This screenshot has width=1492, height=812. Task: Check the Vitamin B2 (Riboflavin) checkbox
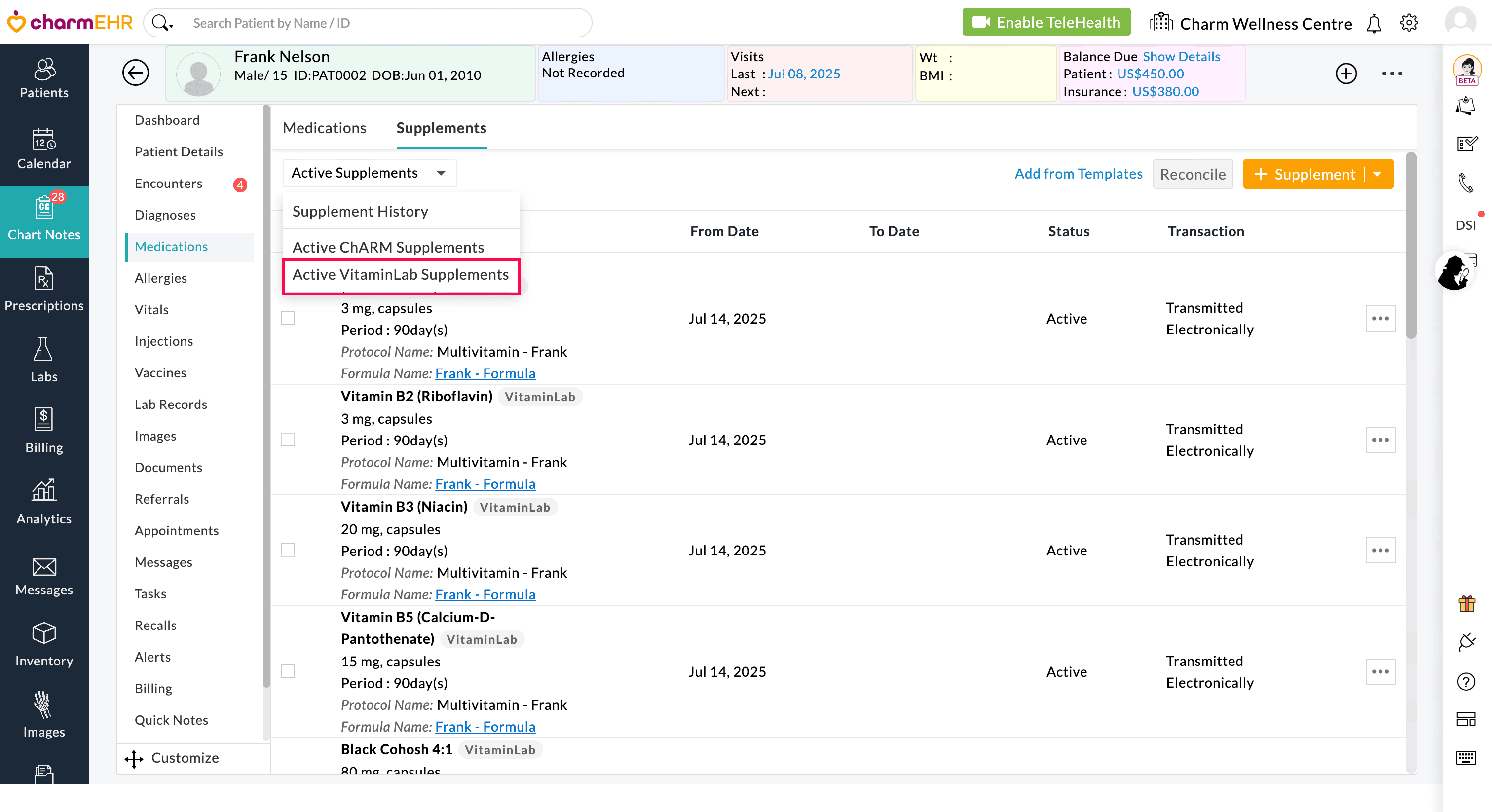[x=287, y=440]
